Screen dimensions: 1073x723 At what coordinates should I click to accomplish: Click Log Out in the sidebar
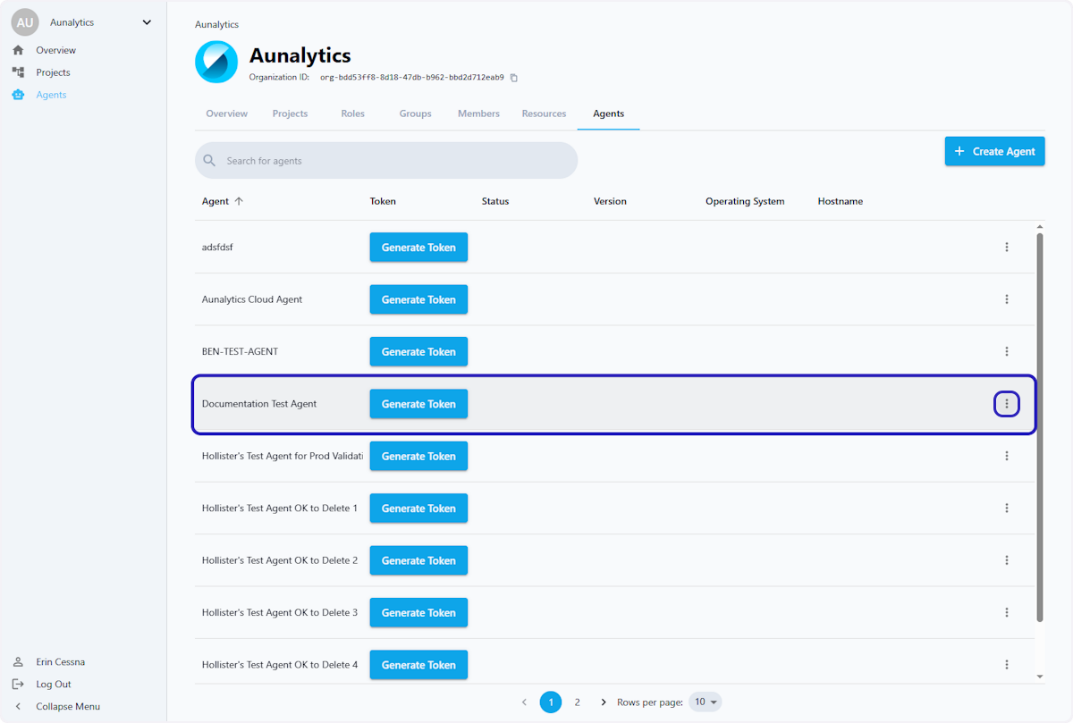[42, 684]
